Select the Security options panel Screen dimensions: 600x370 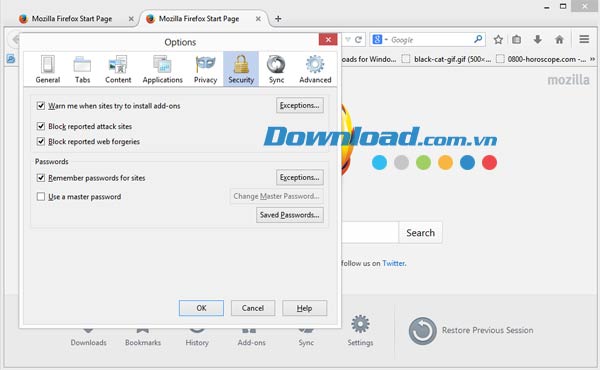coord(241,69)
